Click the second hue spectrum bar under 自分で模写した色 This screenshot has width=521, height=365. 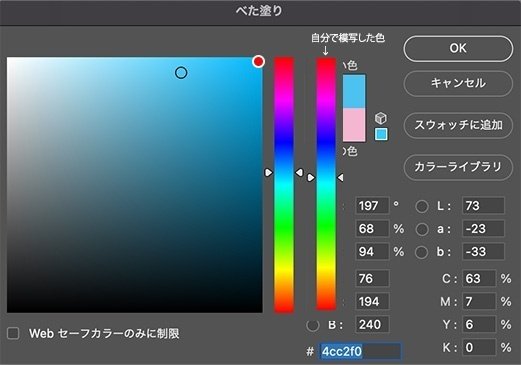pyautogui.click(x=326, y=184)
